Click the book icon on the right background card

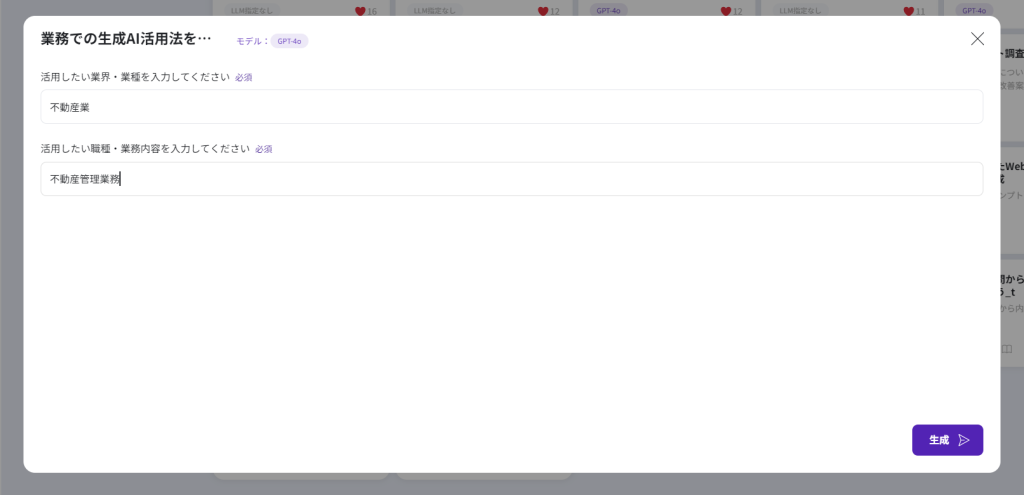click(x=1007, y=349)
